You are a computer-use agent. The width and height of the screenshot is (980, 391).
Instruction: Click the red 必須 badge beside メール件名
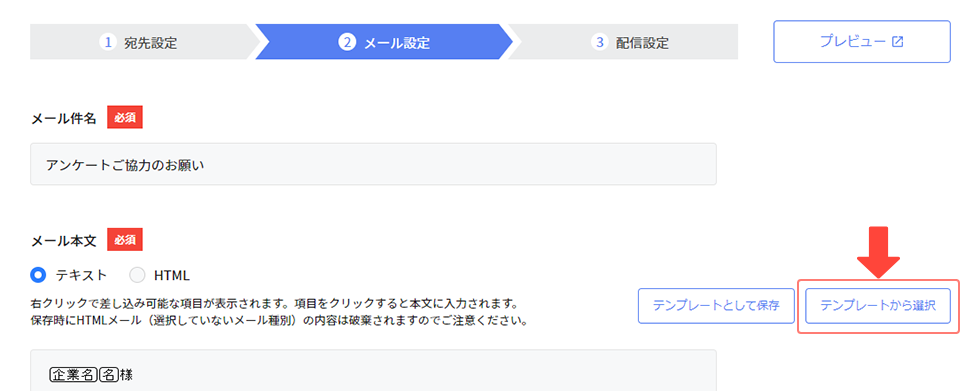[125, 117]
